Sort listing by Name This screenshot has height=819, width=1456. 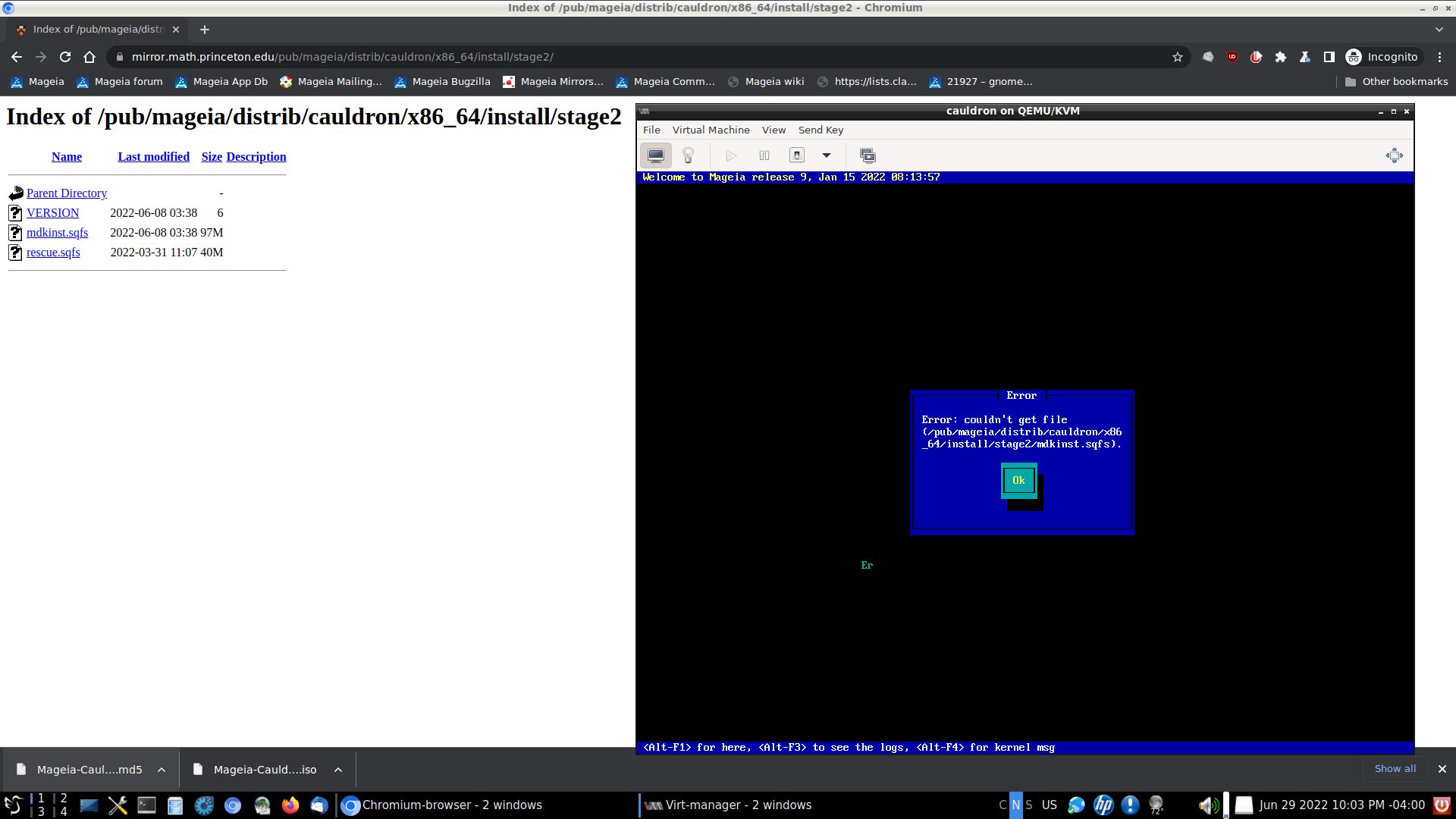pos(67,157)
